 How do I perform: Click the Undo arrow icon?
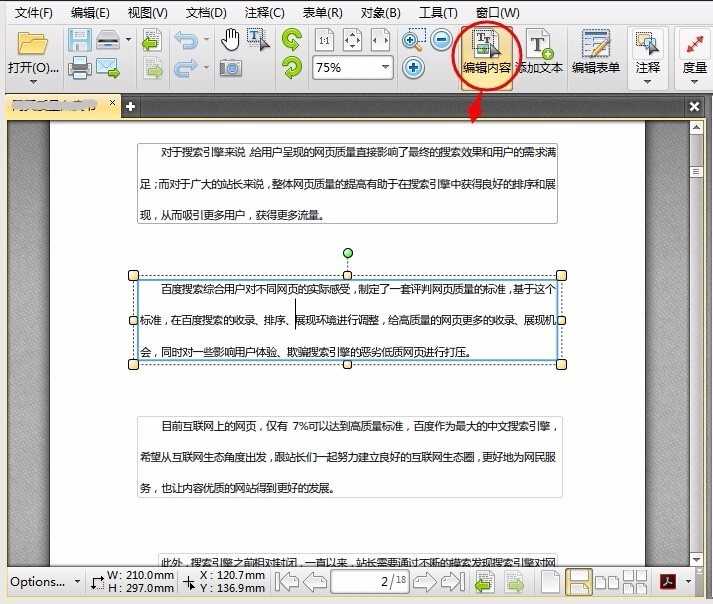[186, 40]
